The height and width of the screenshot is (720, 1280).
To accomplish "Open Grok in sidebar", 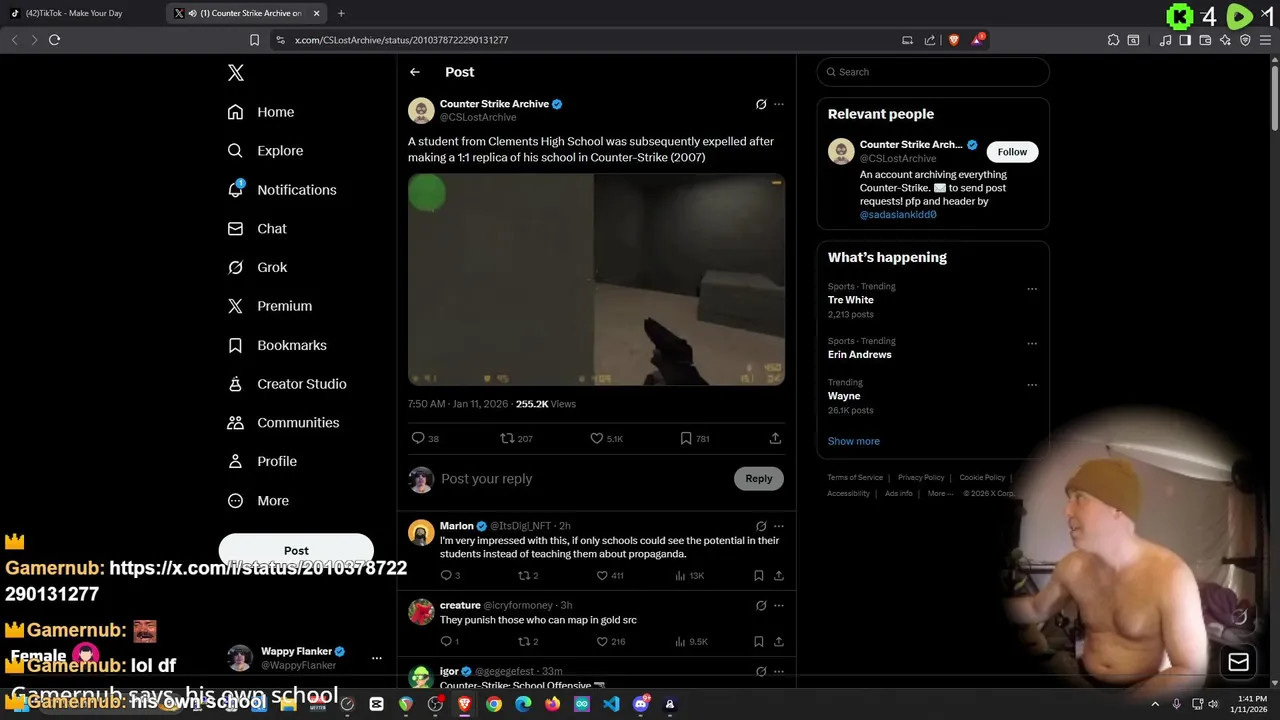I will click(x=257, y=268).
